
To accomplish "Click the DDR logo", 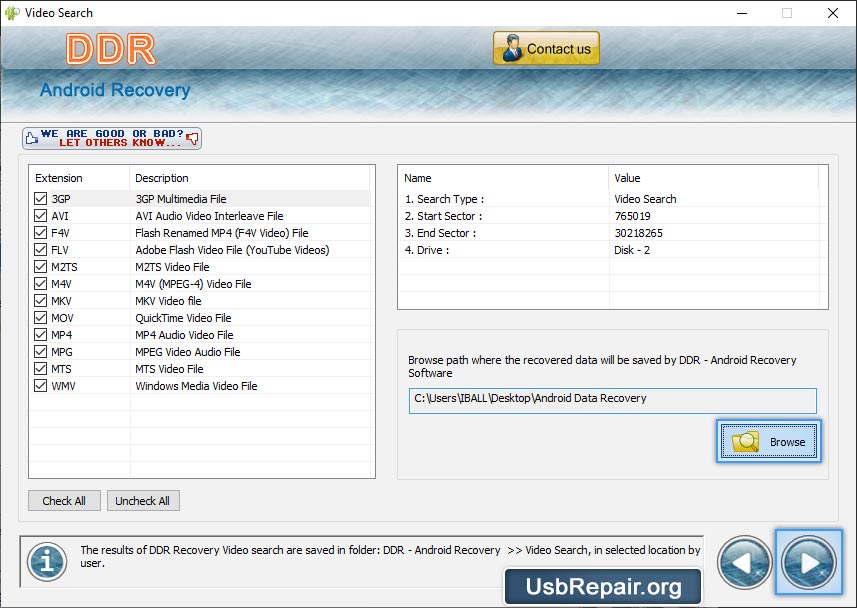I will tap(111, 49).
